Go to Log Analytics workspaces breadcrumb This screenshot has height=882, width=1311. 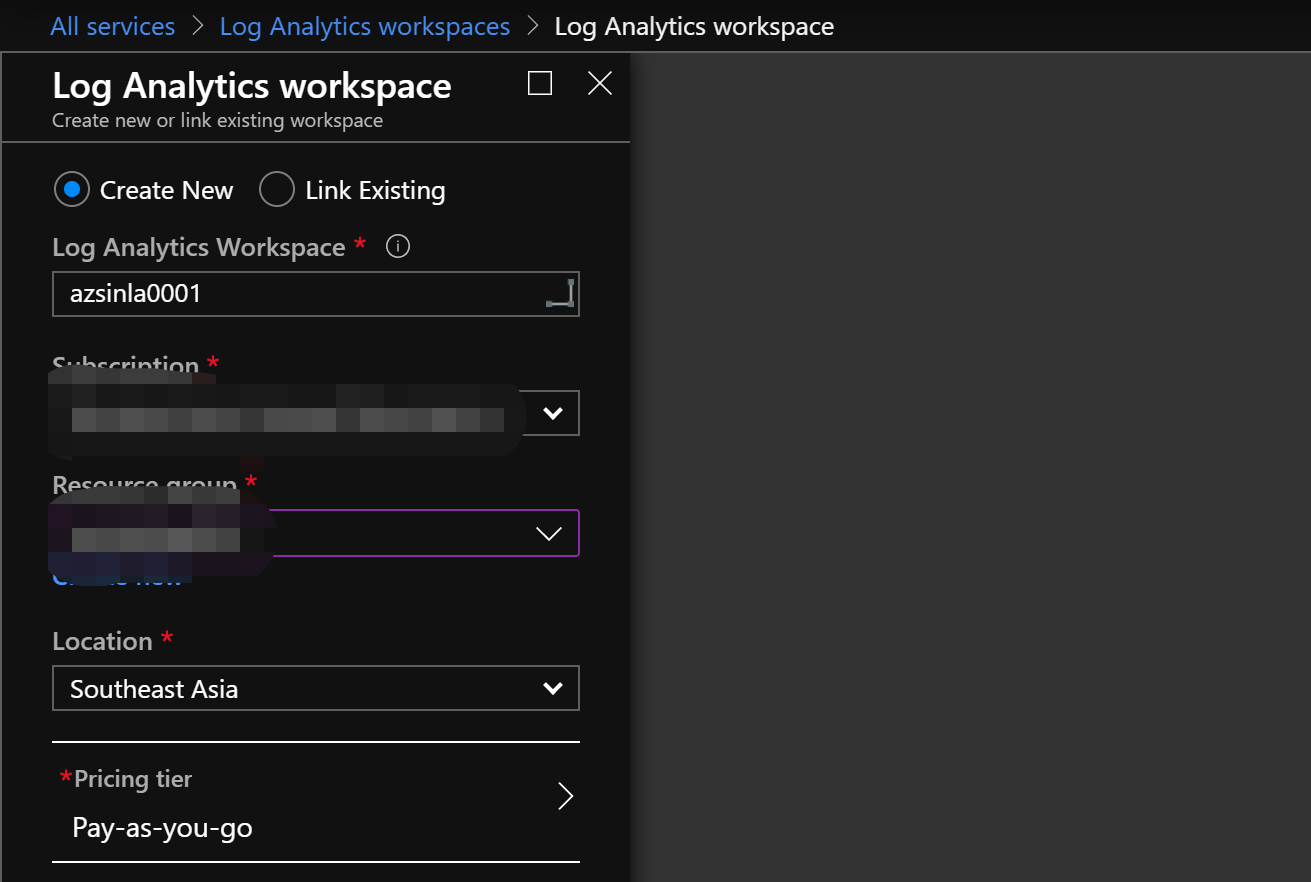[365, 26]
